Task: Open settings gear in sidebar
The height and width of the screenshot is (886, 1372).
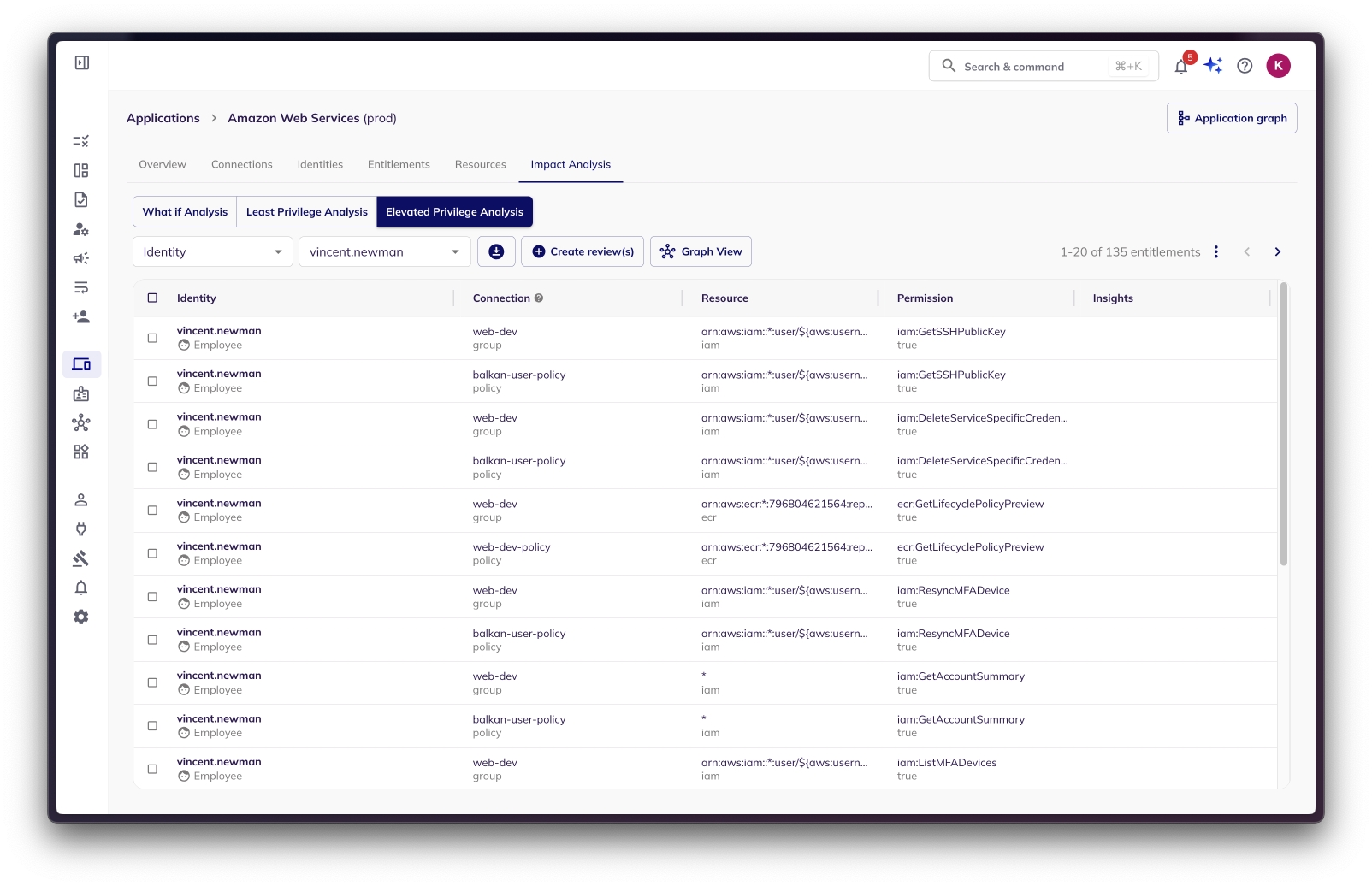Action: point(81,617)
